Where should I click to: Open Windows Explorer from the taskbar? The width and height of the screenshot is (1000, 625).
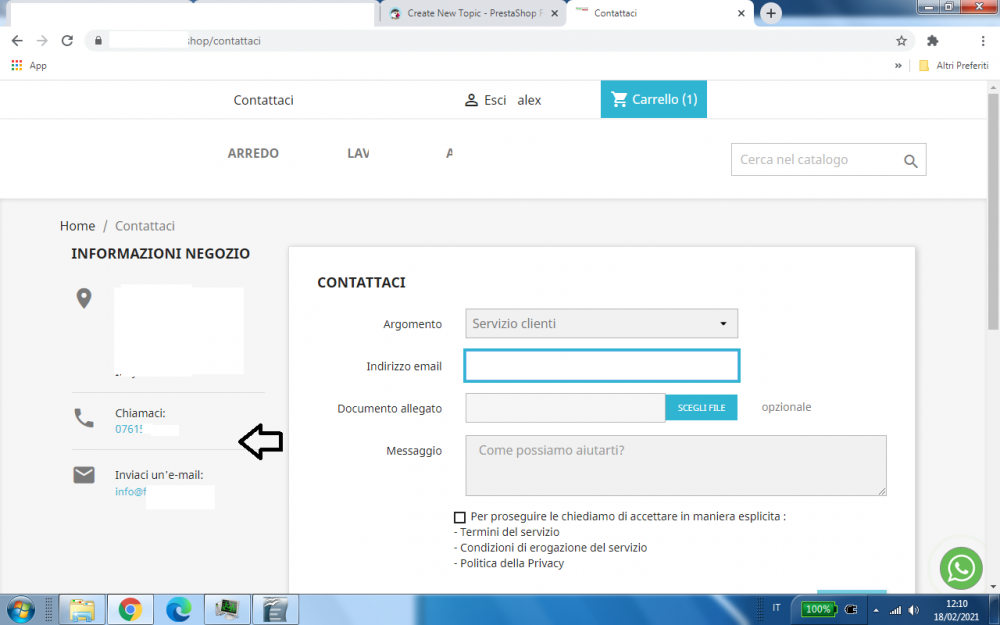(x=82, y=610)
